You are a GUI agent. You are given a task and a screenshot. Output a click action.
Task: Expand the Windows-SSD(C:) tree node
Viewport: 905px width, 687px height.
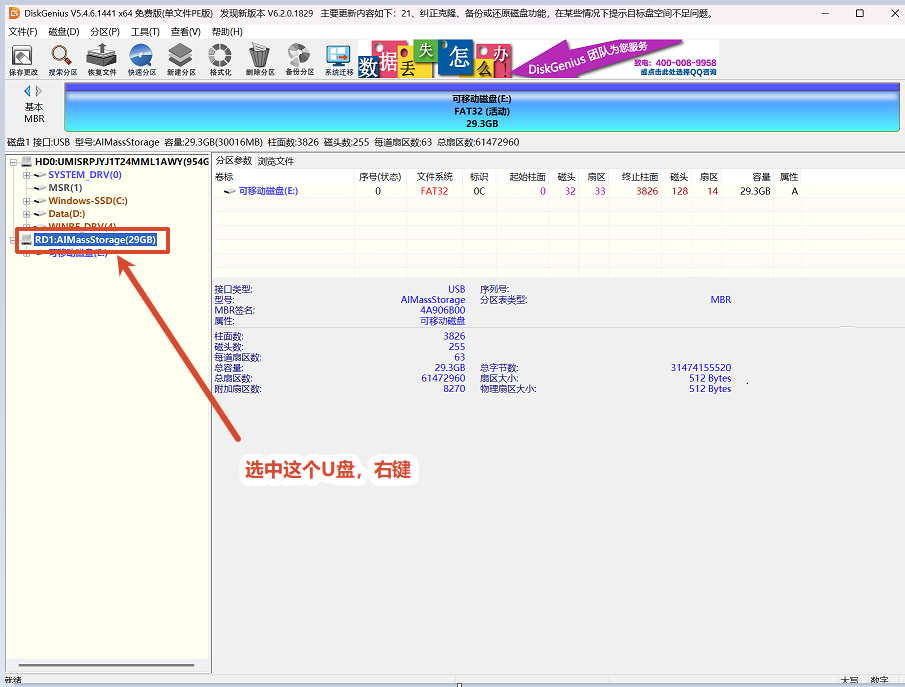click(26, 201)
